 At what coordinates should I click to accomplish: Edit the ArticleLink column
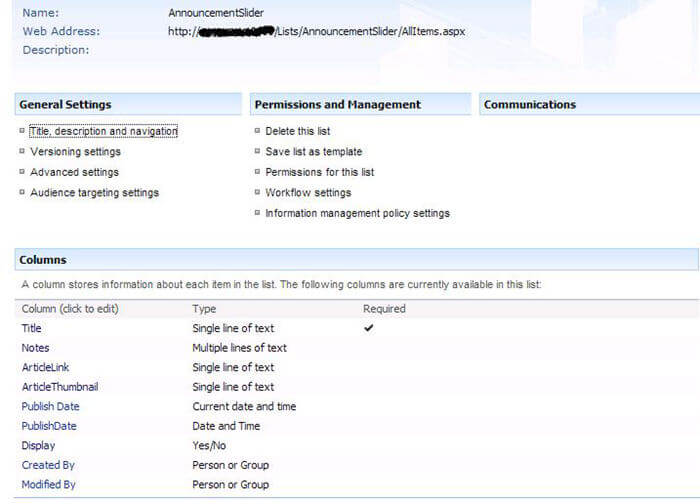pos(46,367)
